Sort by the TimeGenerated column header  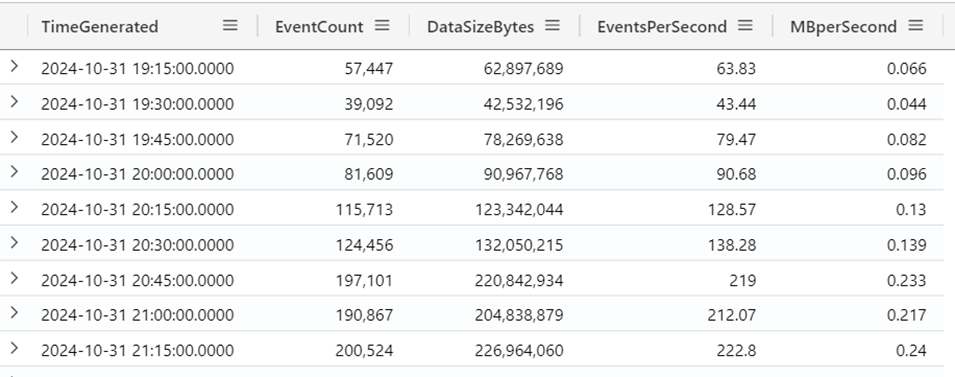click(x=100, y=27)
